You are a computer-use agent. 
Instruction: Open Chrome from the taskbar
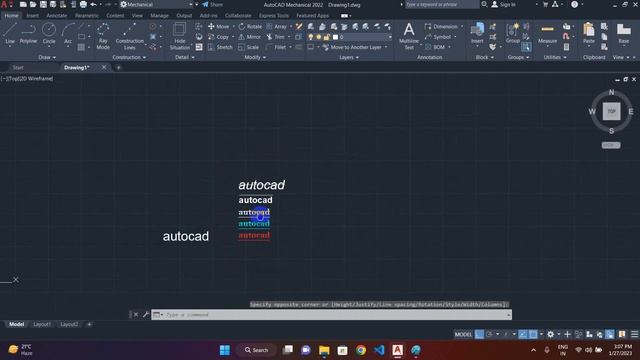[361, 350]
